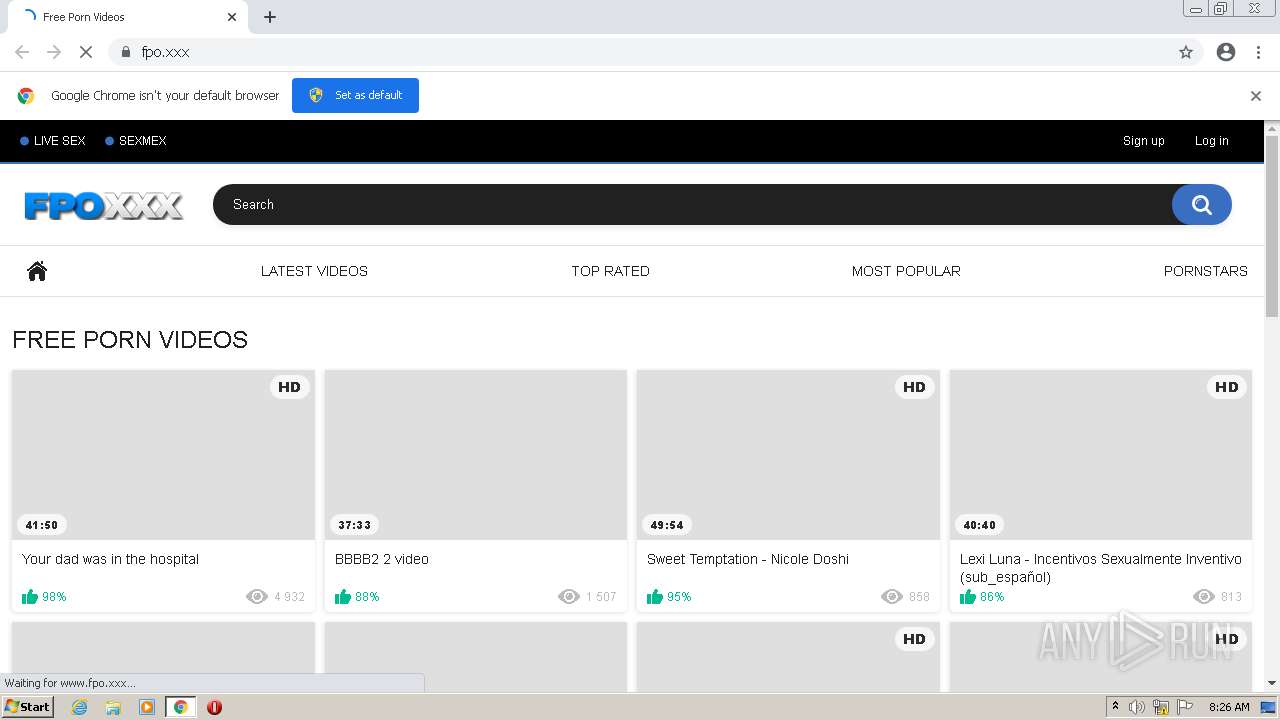Click the red circular taskbar icon
The height and width of the screenshot is (720, 1280).
tap(214, 707)
